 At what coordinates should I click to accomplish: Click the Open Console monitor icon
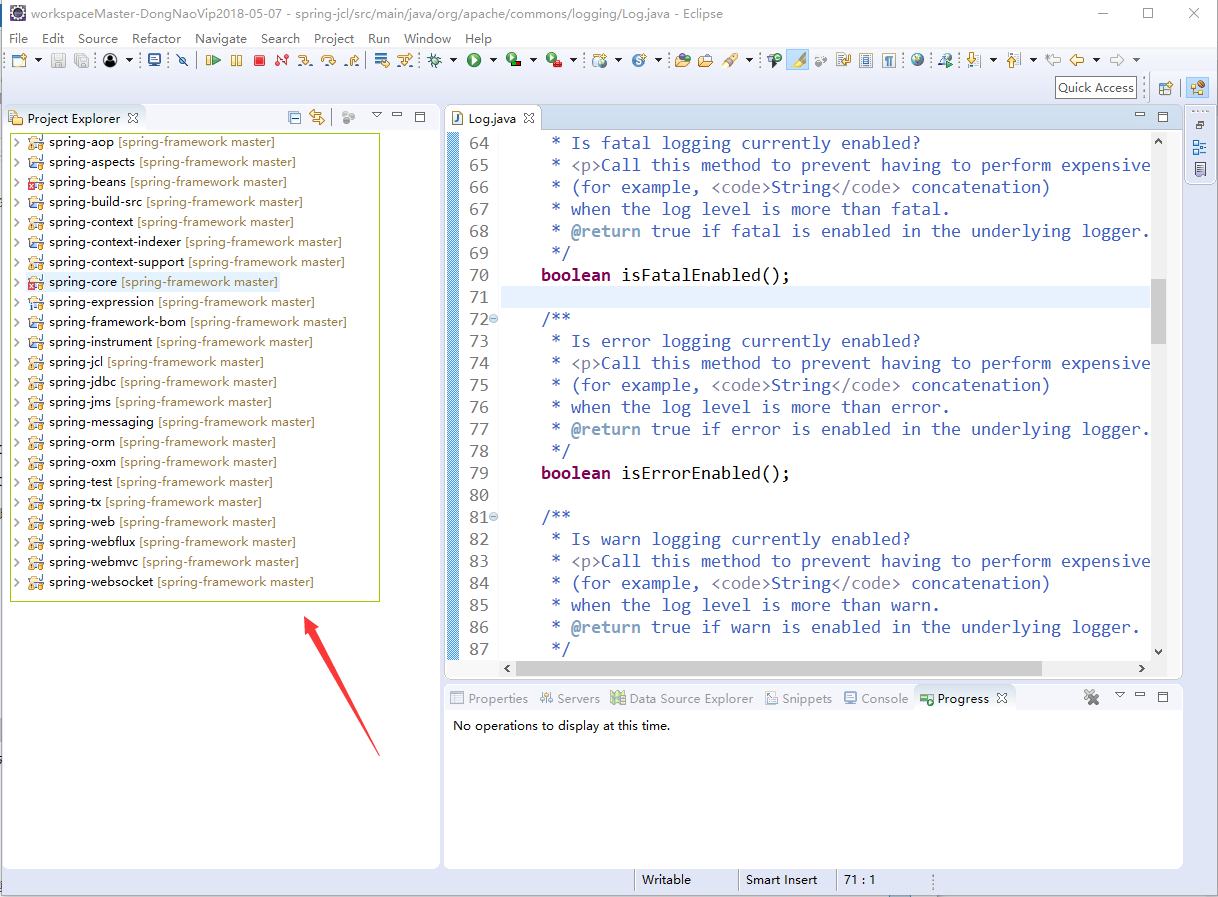tap(154, 60)
